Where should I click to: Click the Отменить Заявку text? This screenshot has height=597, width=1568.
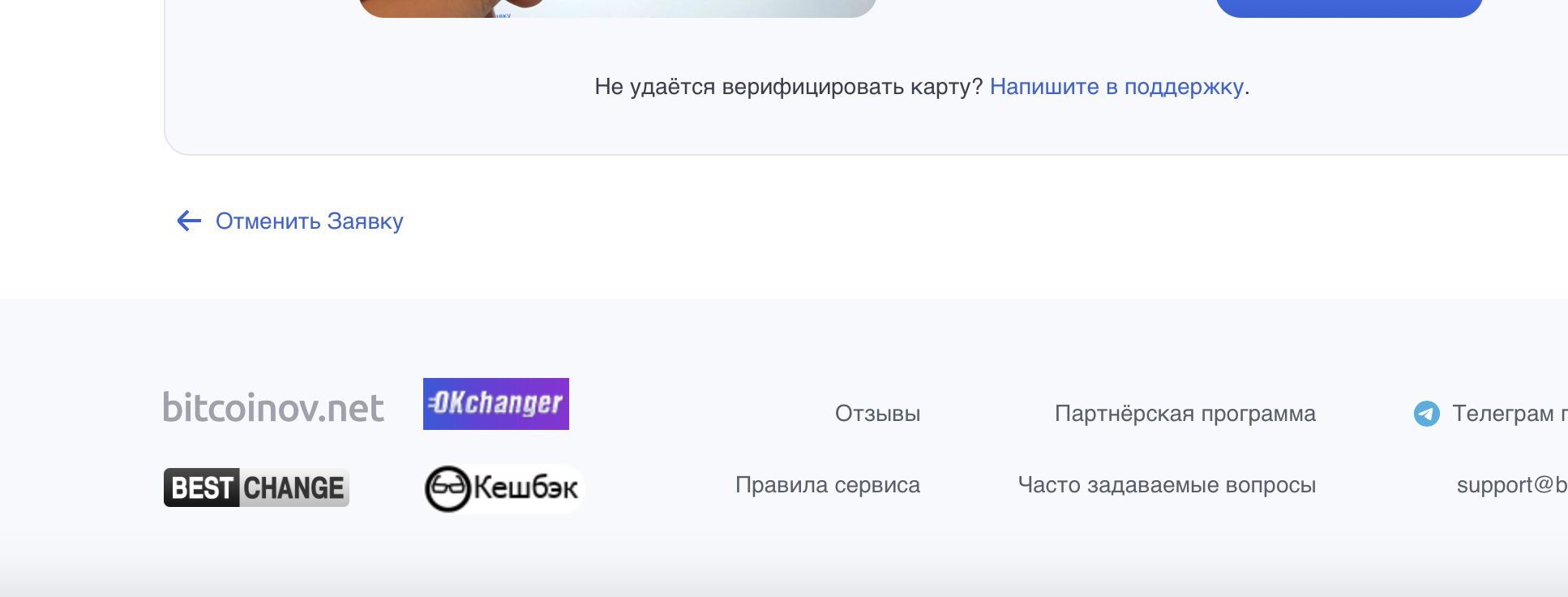tap(309, 221)
